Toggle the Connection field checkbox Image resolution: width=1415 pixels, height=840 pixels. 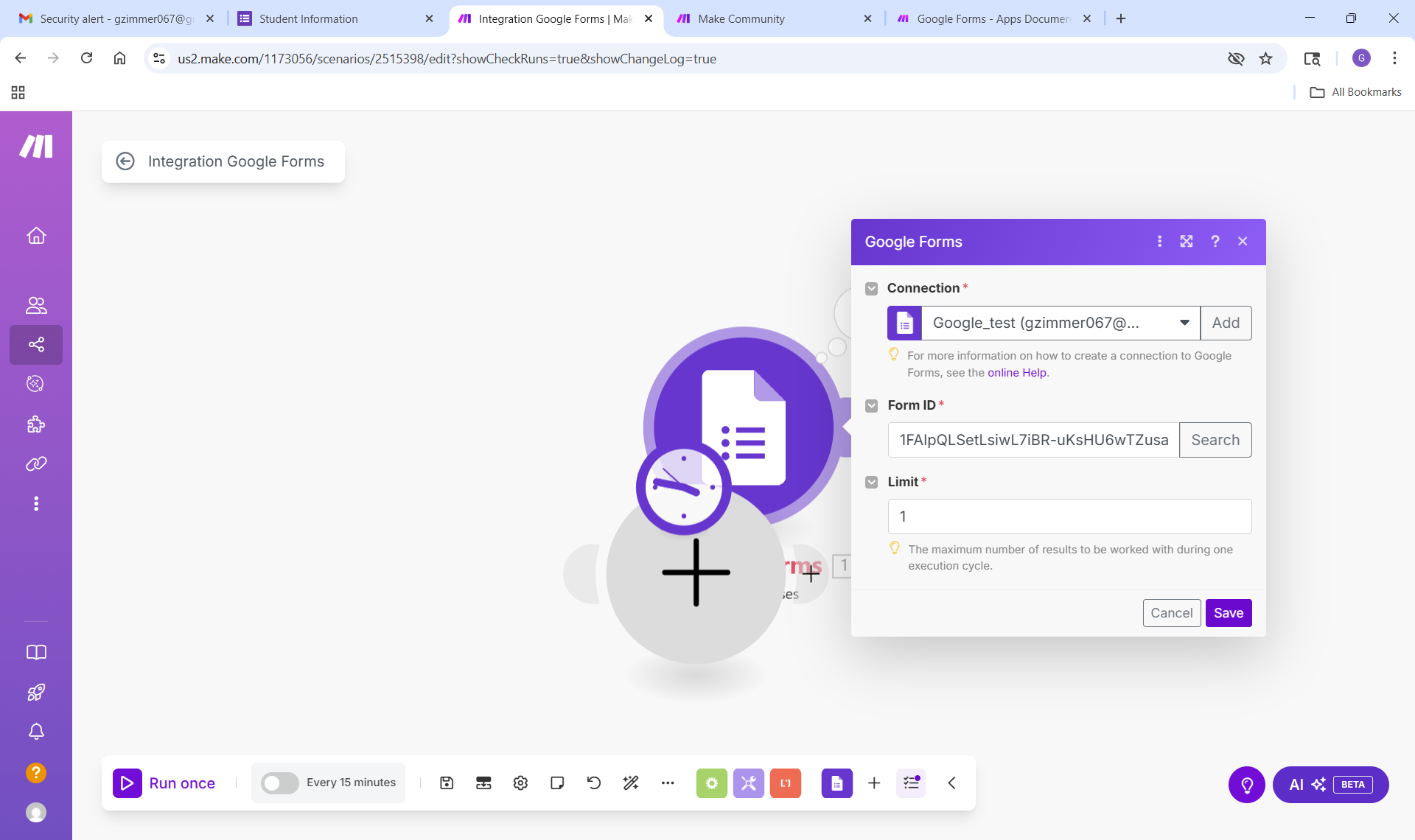[872, 288]
